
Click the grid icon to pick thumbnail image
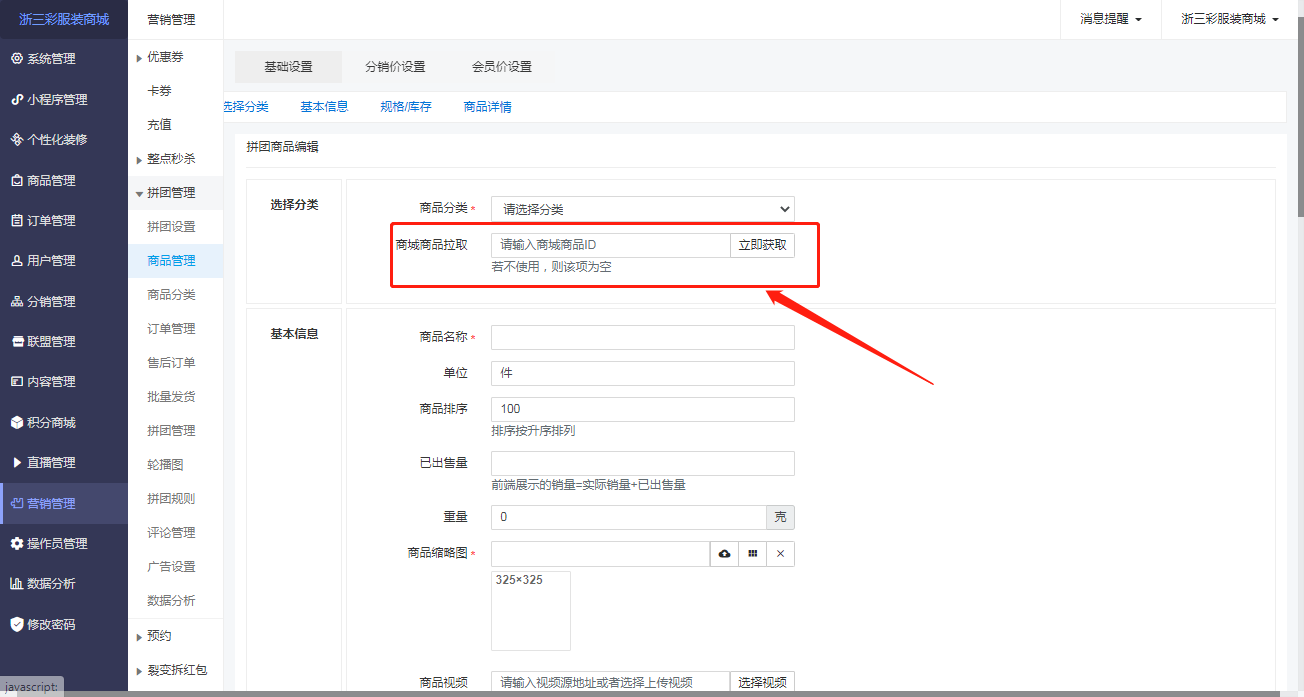point(753,554)
